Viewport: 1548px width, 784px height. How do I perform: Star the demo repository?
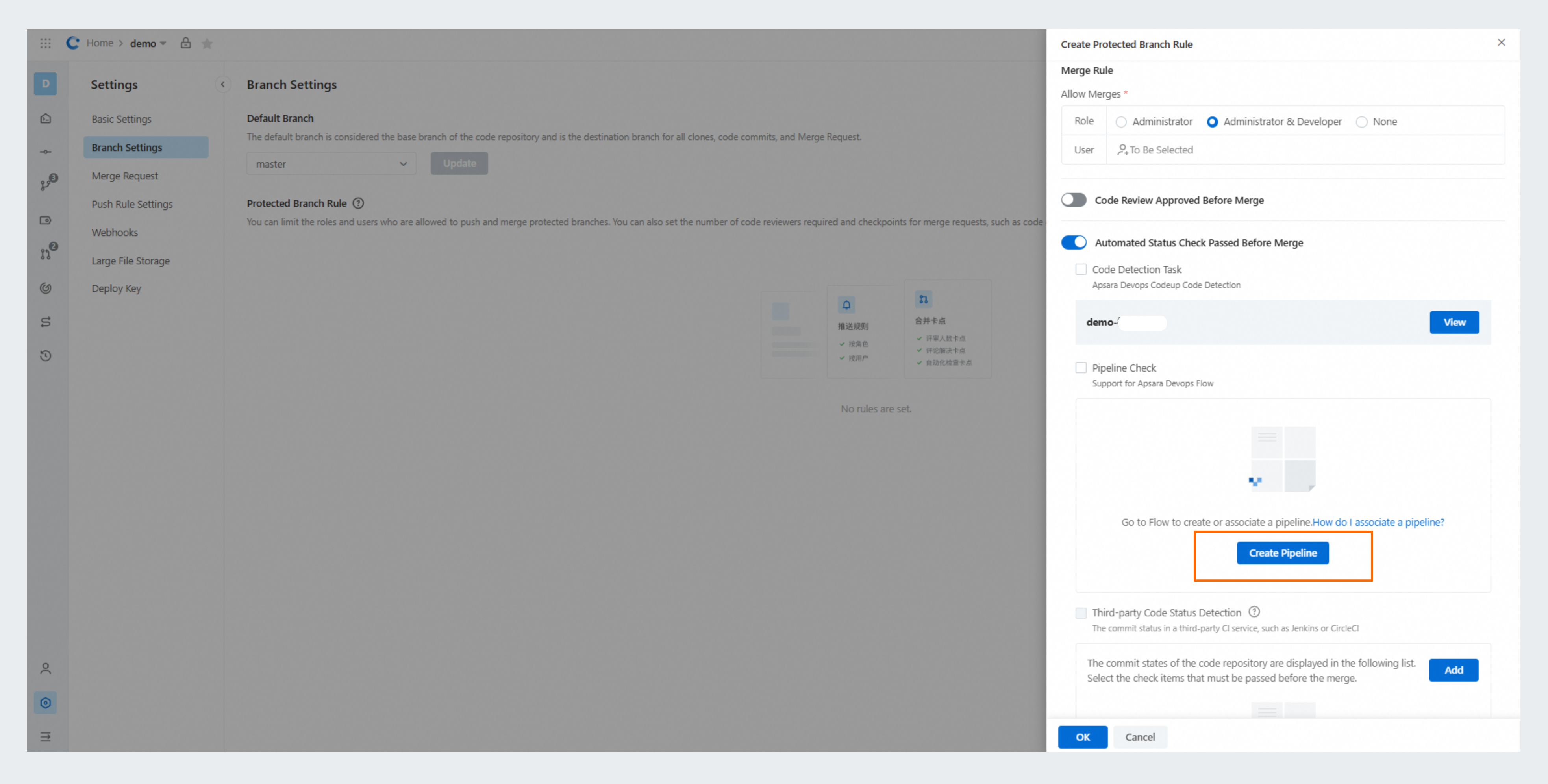[x=207, y=43]
